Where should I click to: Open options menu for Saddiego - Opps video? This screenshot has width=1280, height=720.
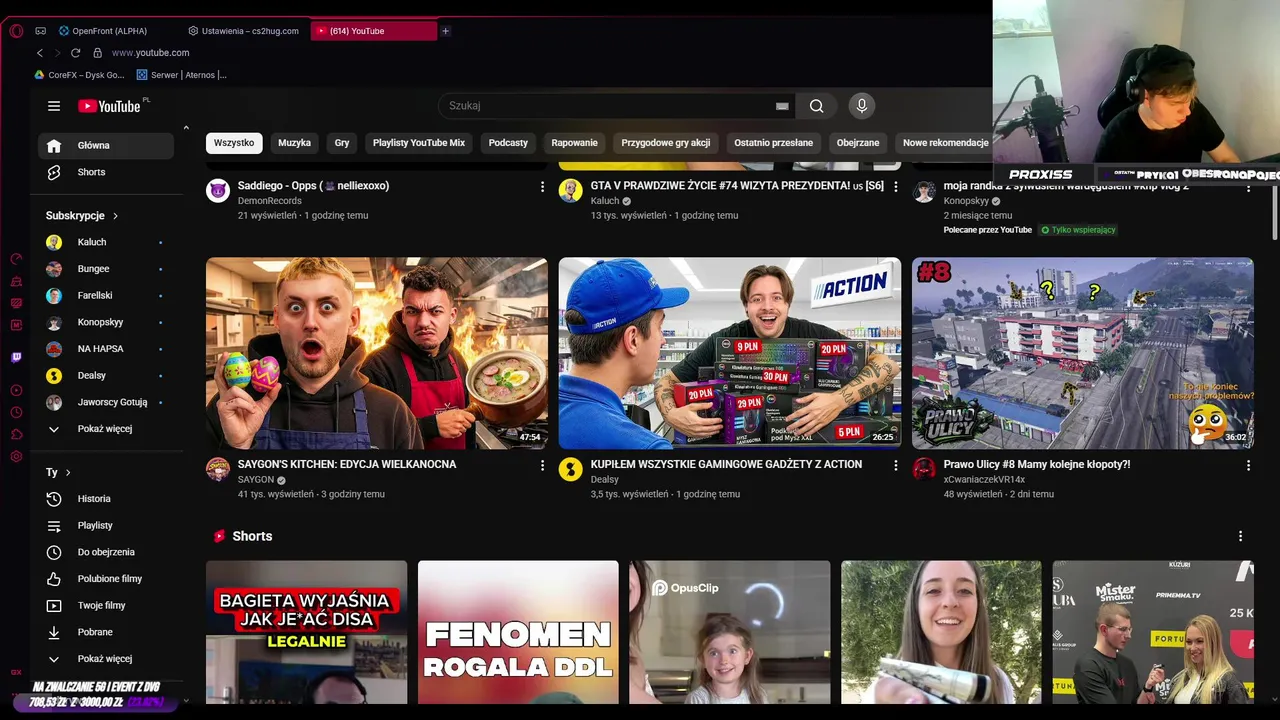[x=543, y=187]
